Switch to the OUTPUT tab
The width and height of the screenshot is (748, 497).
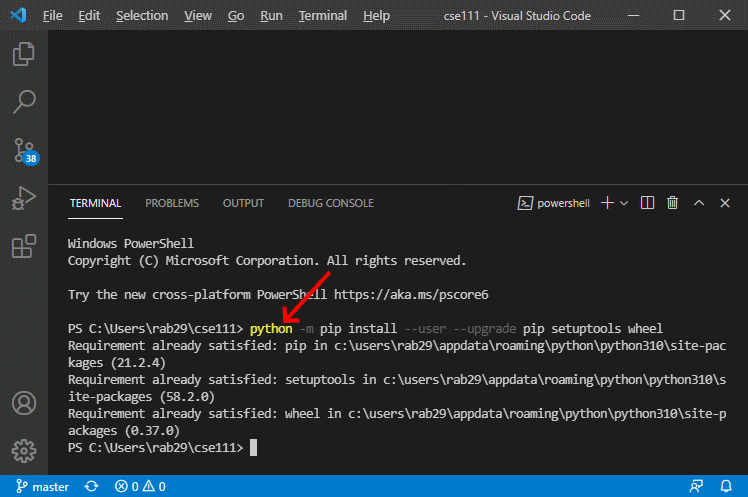click(x=243, y=203)
